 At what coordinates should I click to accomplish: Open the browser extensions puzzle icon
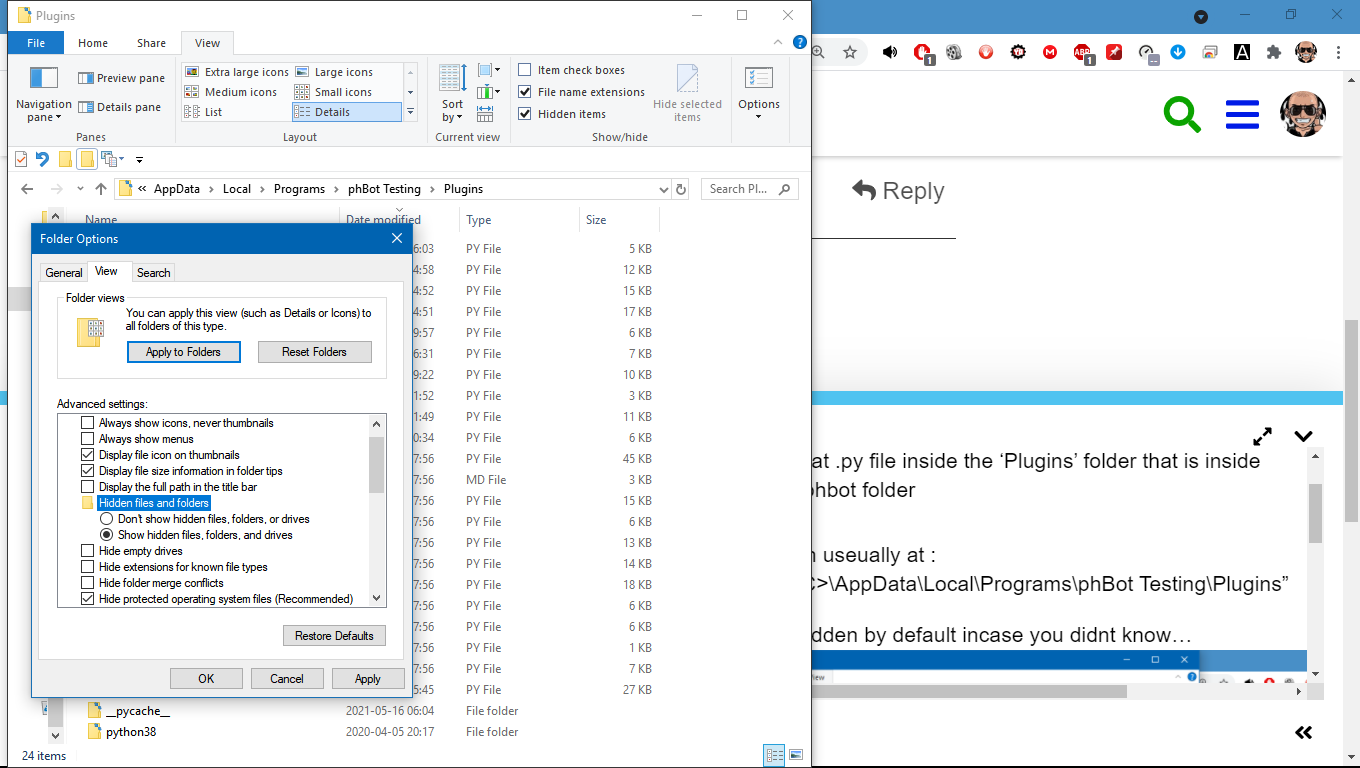(x=1273, y=52)
